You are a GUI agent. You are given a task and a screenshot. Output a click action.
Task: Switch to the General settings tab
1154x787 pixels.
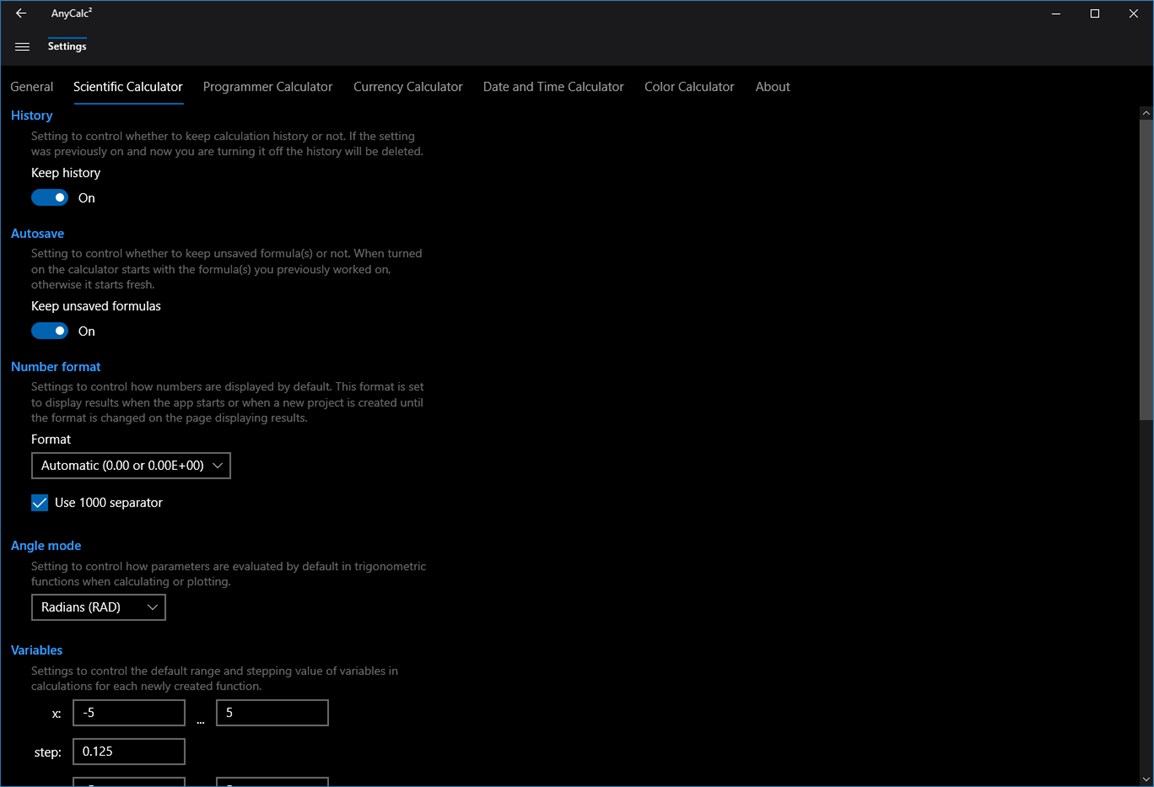pyautogui.click(x=31, y=87)
